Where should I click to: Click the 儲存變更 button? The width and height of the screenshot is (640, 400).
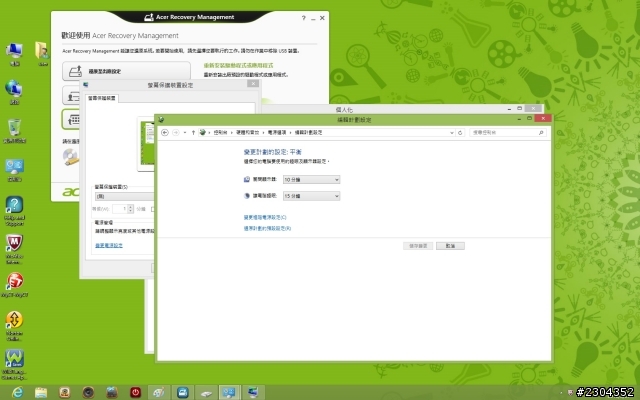click(x=418, y=246)
